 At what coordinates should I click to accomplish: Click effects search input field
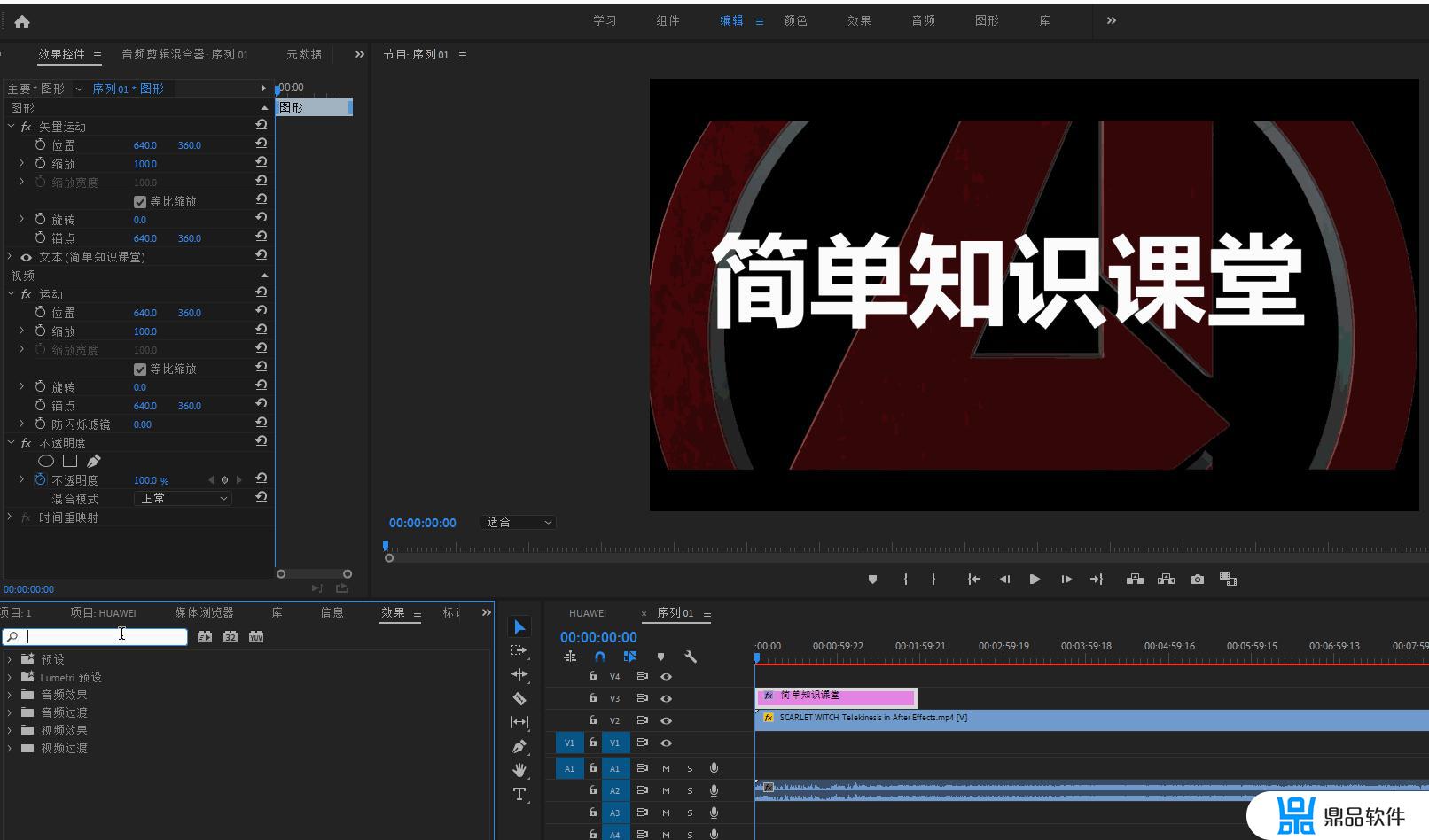pos(95,637)
